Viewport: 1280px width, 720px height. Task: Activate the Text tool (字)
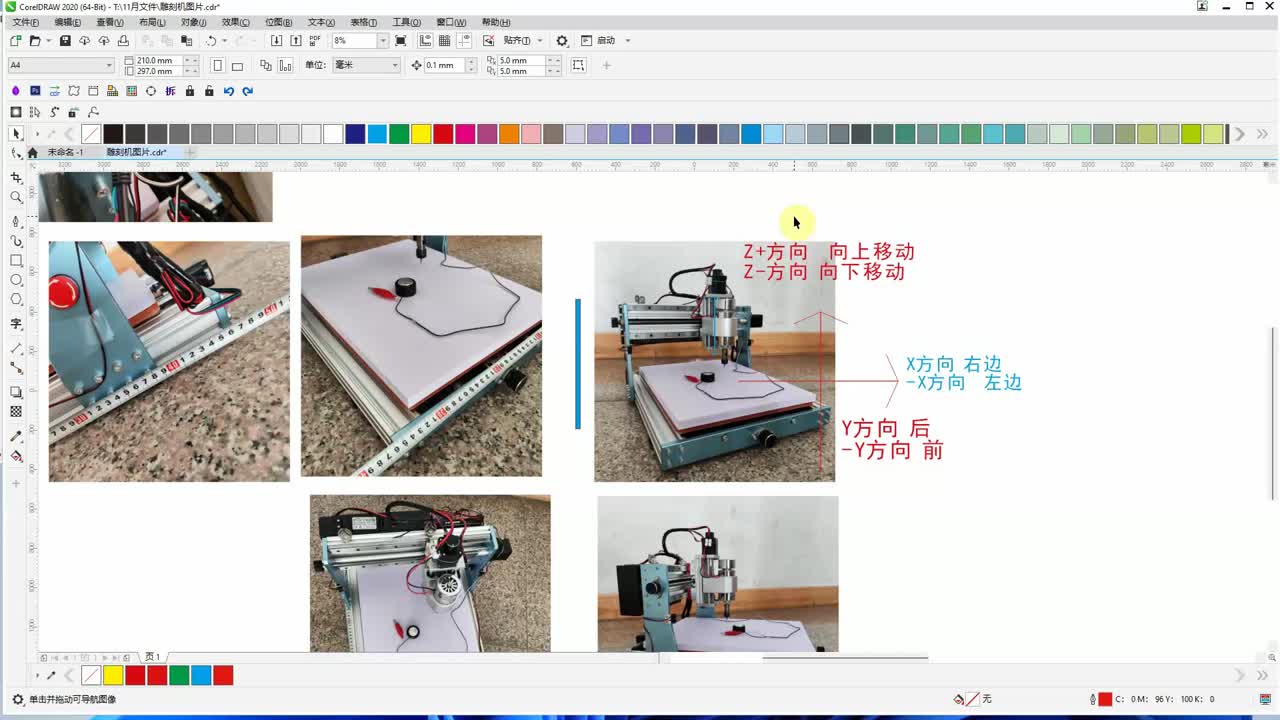tap(16, 324)
